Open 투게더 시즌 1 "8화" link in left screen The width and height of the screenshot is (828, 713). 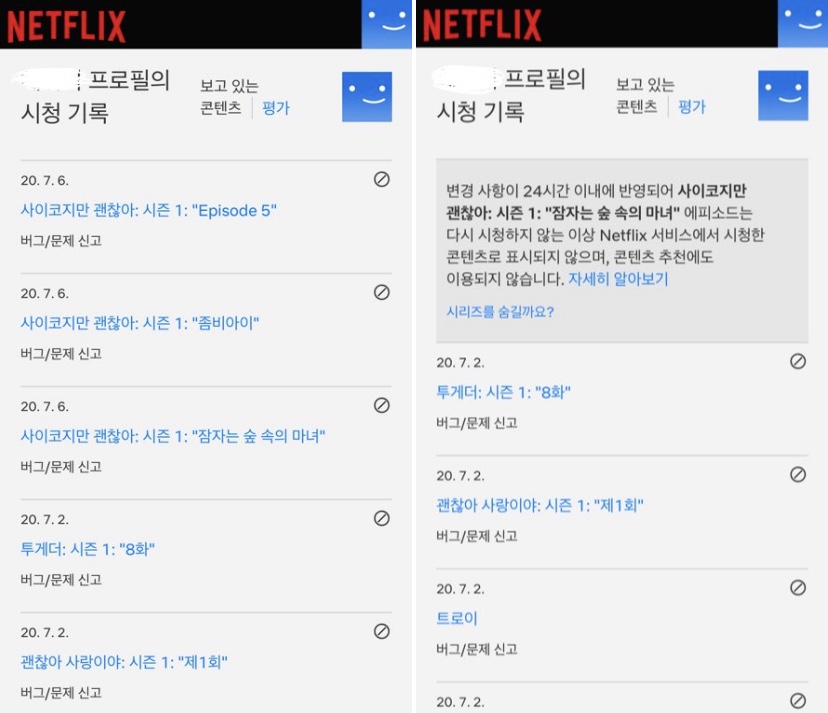[x=88, y=549]
